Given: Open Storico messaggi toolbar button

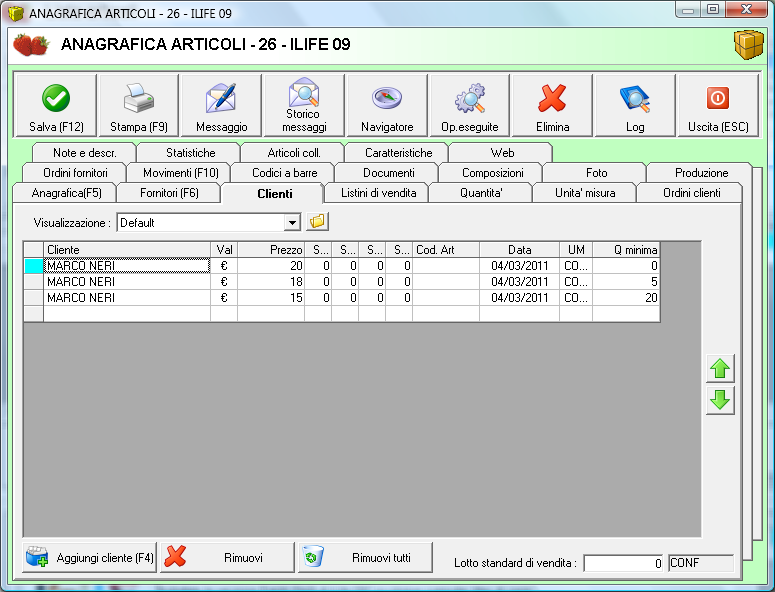Looking at the screenshot, I should point(304,105).
